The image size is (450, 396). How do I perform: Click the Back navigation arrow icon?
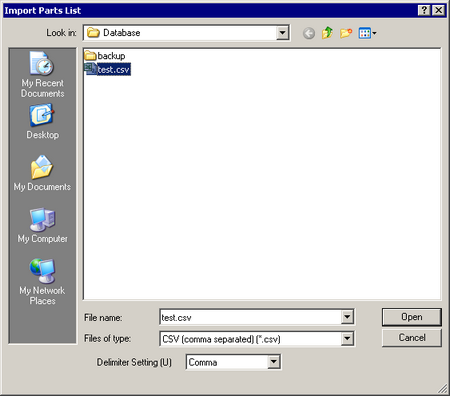[309, 33]
